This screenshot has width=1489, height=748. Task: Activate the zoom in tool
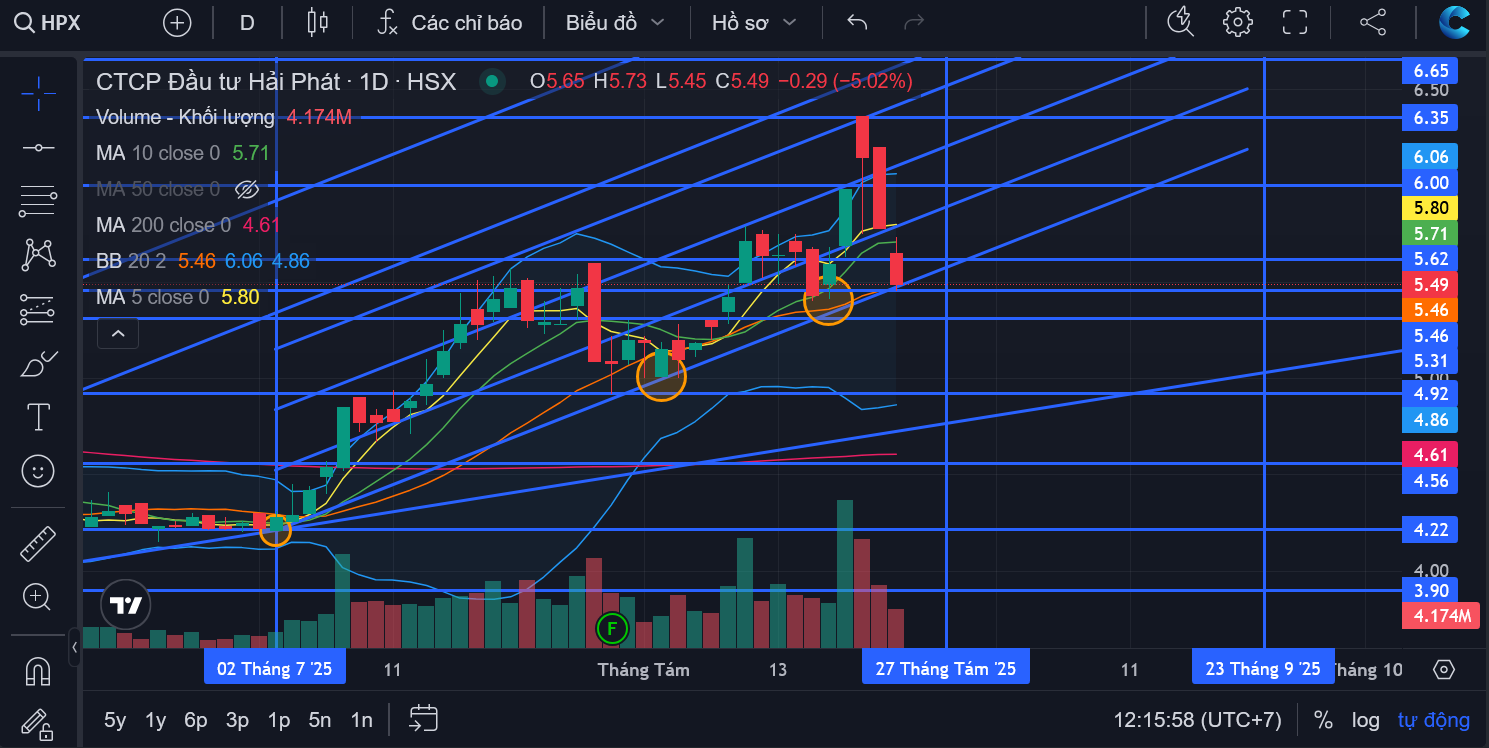point(38,597)
